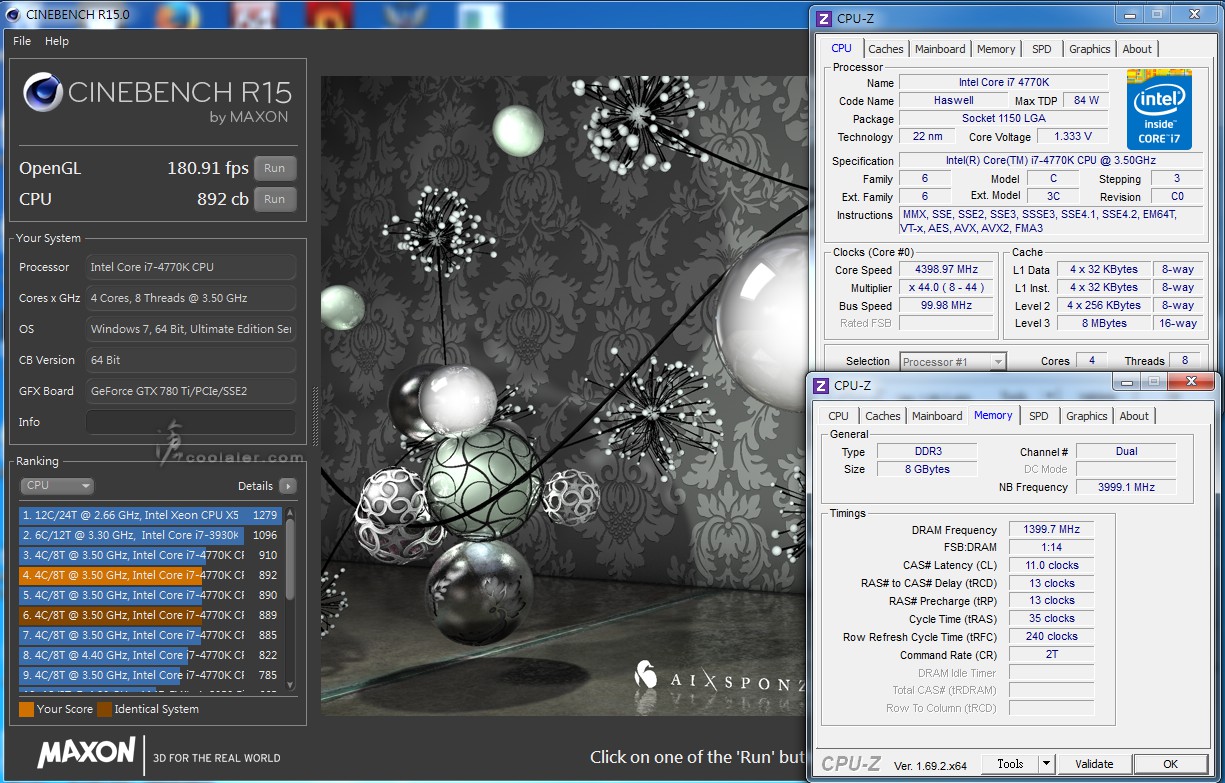Click the DRAM Frequency 1399.7 MHz value

tap(1051, 530)
